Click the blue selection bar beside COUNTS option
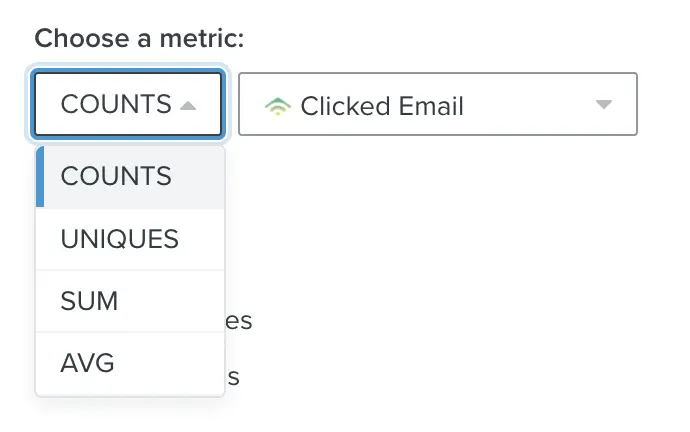Screen dimensions: 690x432 tap(40, 176)
